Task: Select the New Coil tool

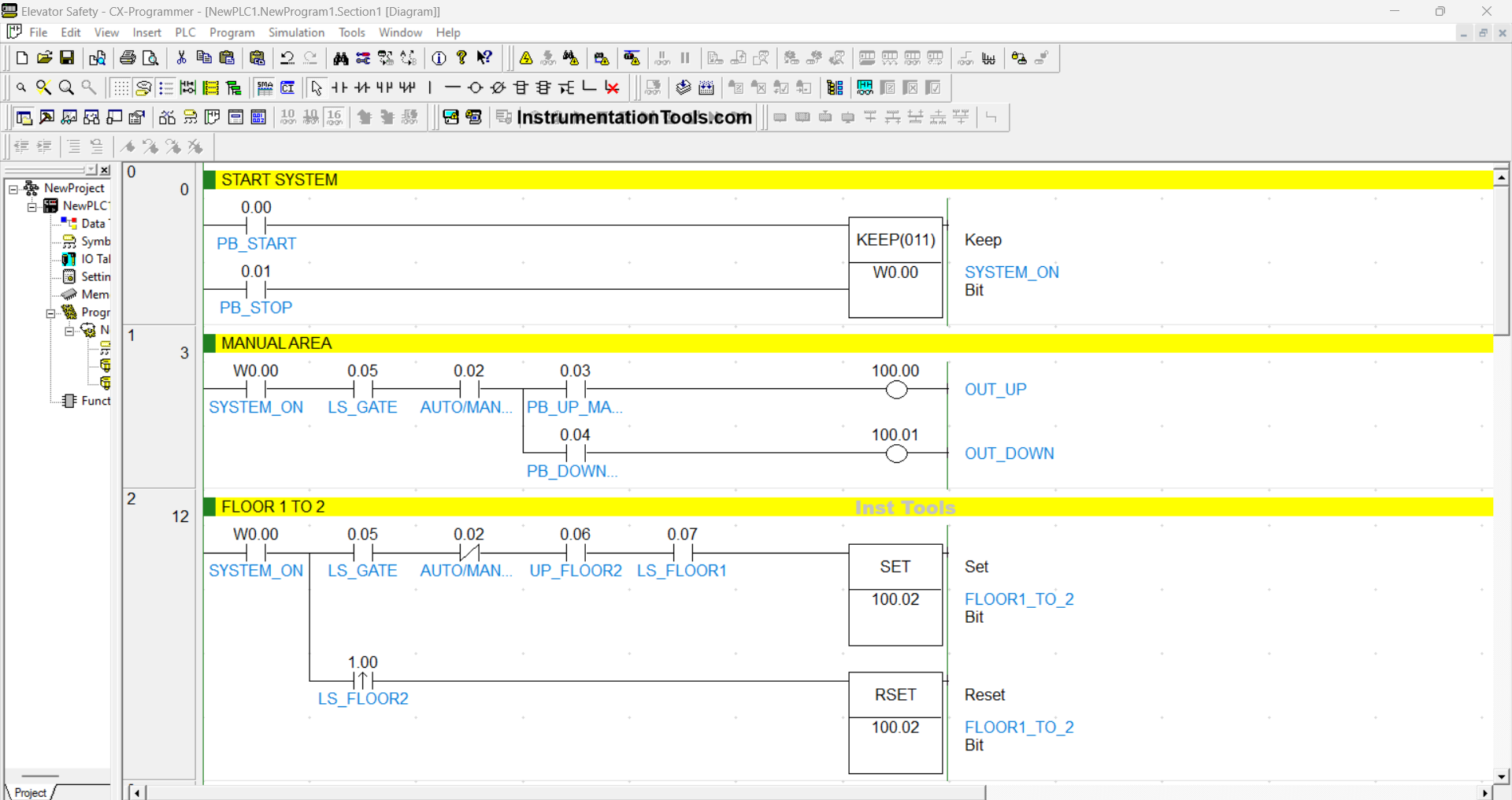Action: click(x=475, y=87)
